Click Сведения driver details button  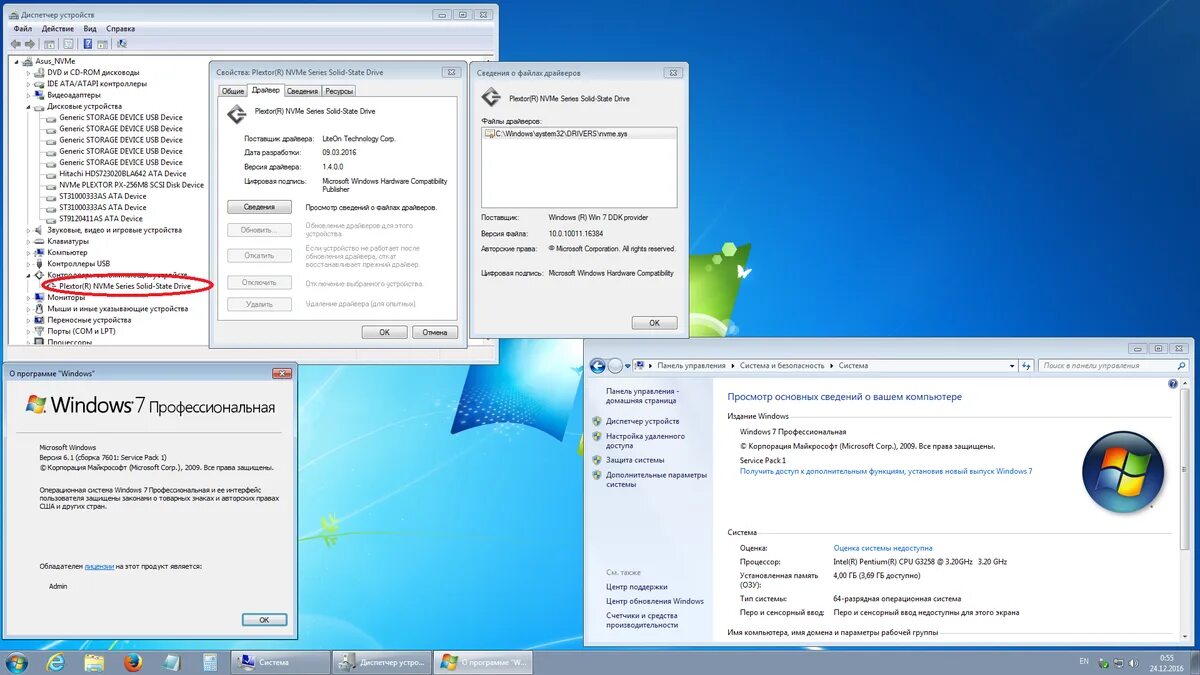pyautogui.click(x=259, y=207)
